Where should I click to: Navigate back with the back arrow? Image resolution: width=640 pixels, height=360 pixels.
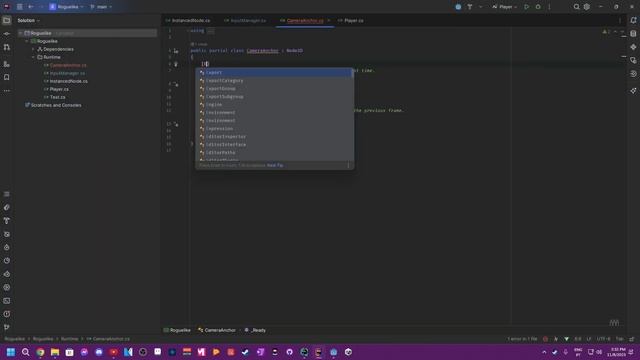[31, 7]
